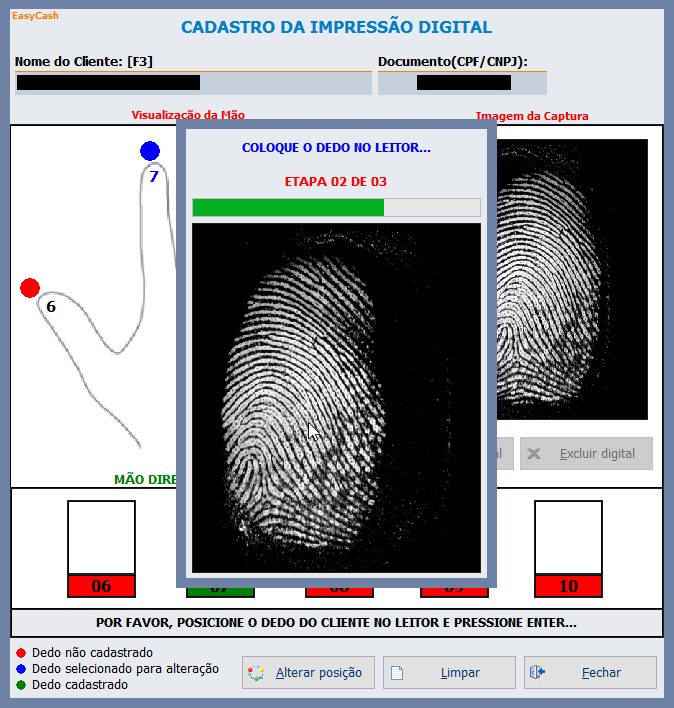This screenshot has width=674, height=708.
Task: Click the exit door icon on Fechar
Action: [537, 673]
